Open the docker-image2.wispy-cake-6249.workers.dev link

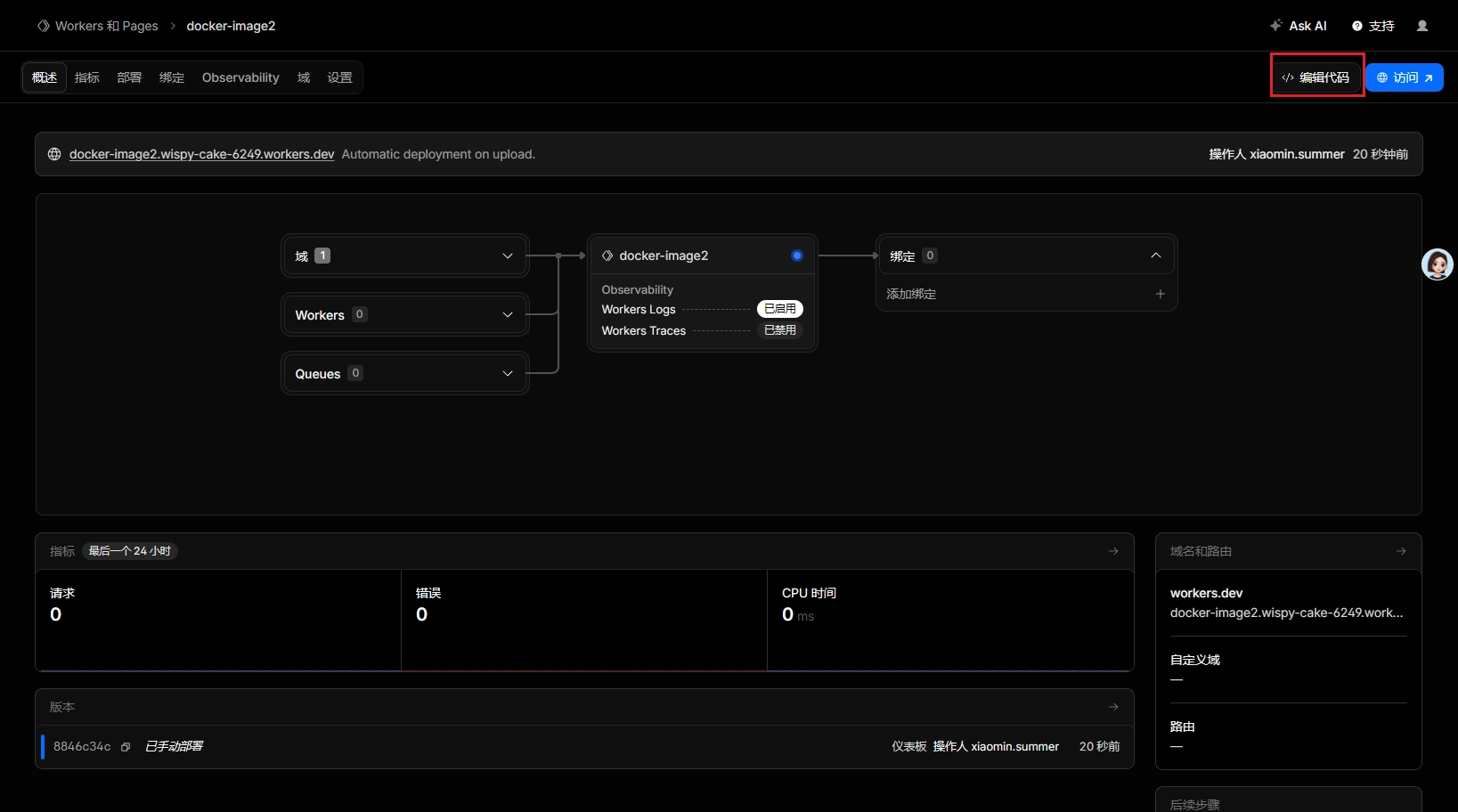pyautogui.click(x=202, y=154)
